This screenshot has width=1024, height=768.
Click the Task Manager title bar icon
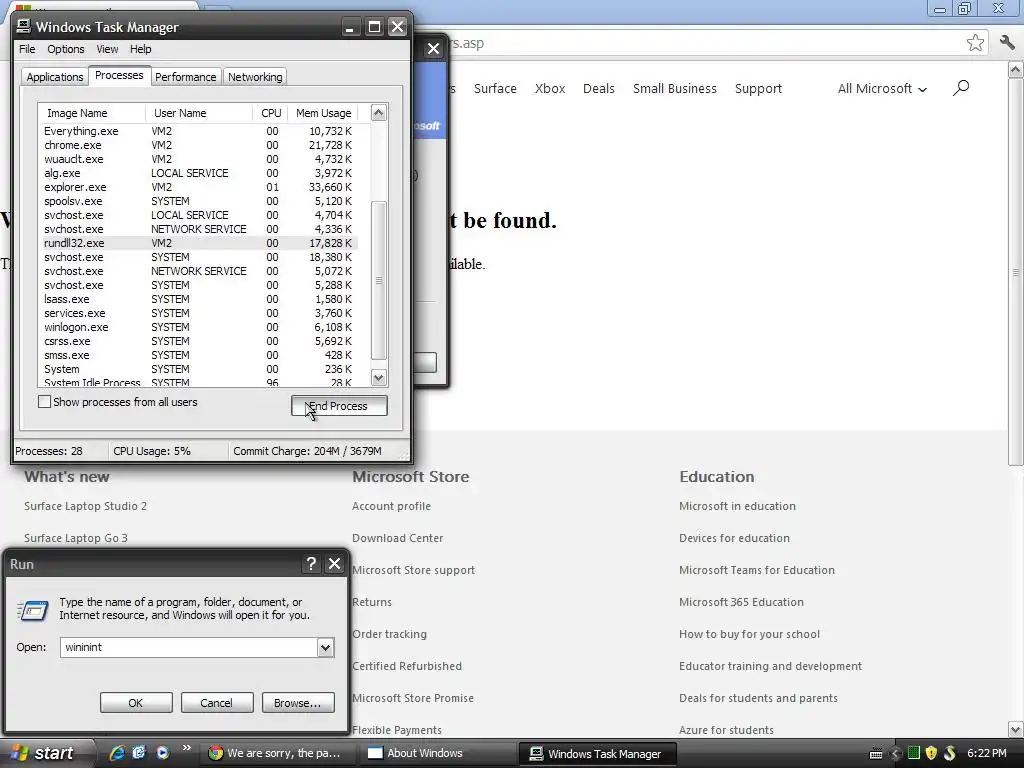point(24,26)
